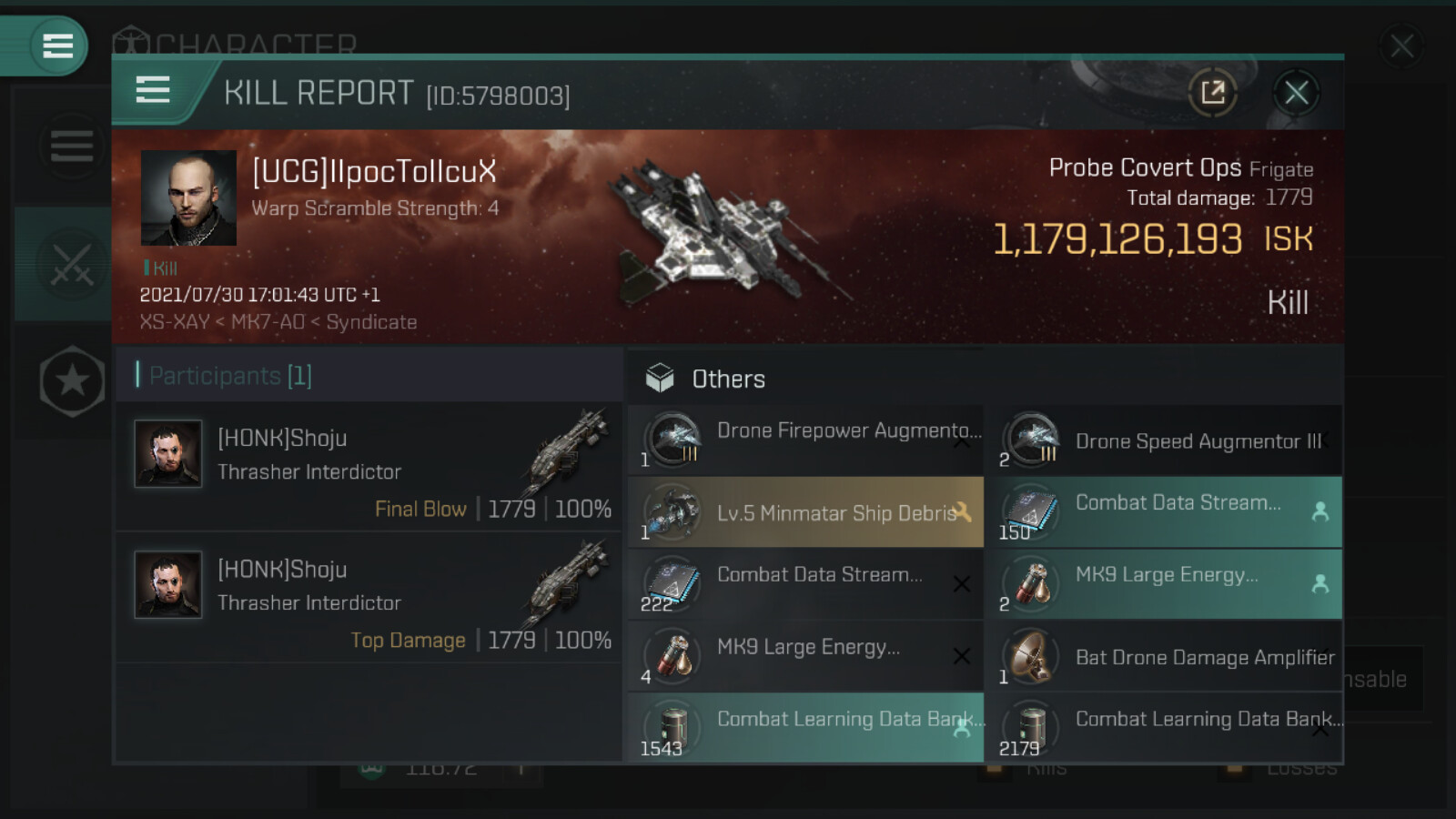Image resolution: width=1456 pixels, height=819 pixels.
Task: Select the Combat Data Stream stack of 150
Action: 1164,512
